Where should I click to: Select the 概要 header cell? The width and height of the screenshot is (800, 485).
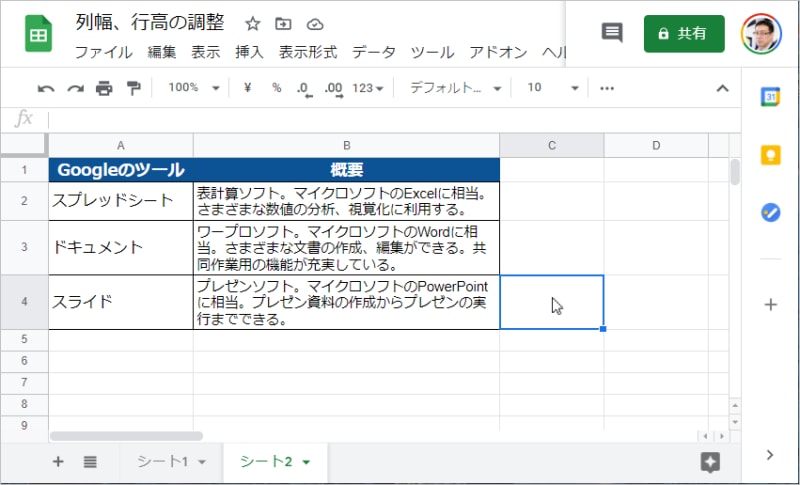click(x=346, y=170)
